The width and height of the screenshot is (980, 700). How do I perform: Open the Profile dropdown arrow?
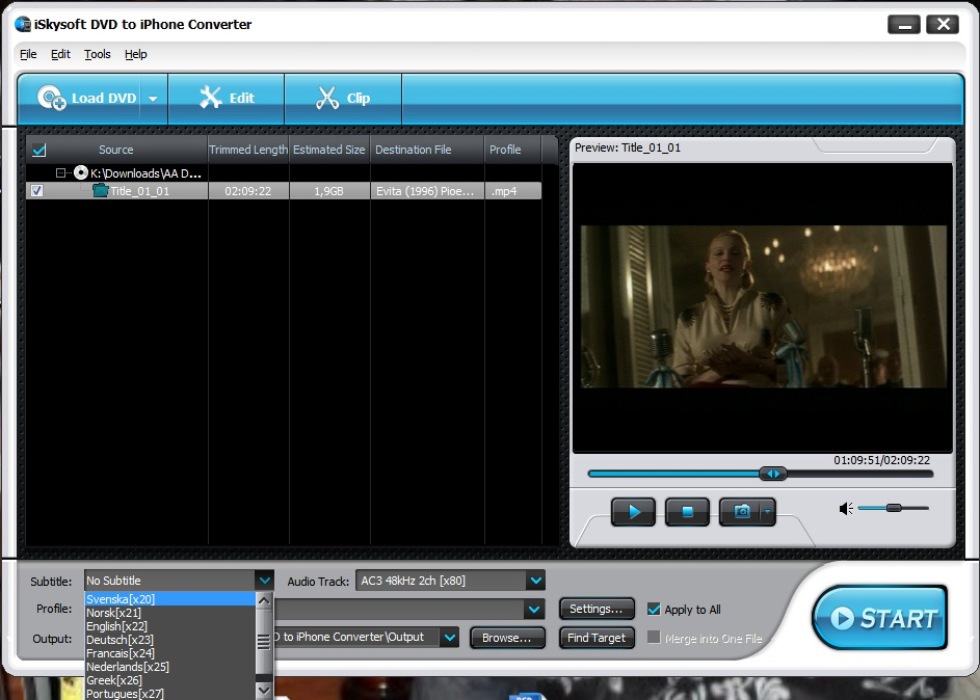coord(534,609)
